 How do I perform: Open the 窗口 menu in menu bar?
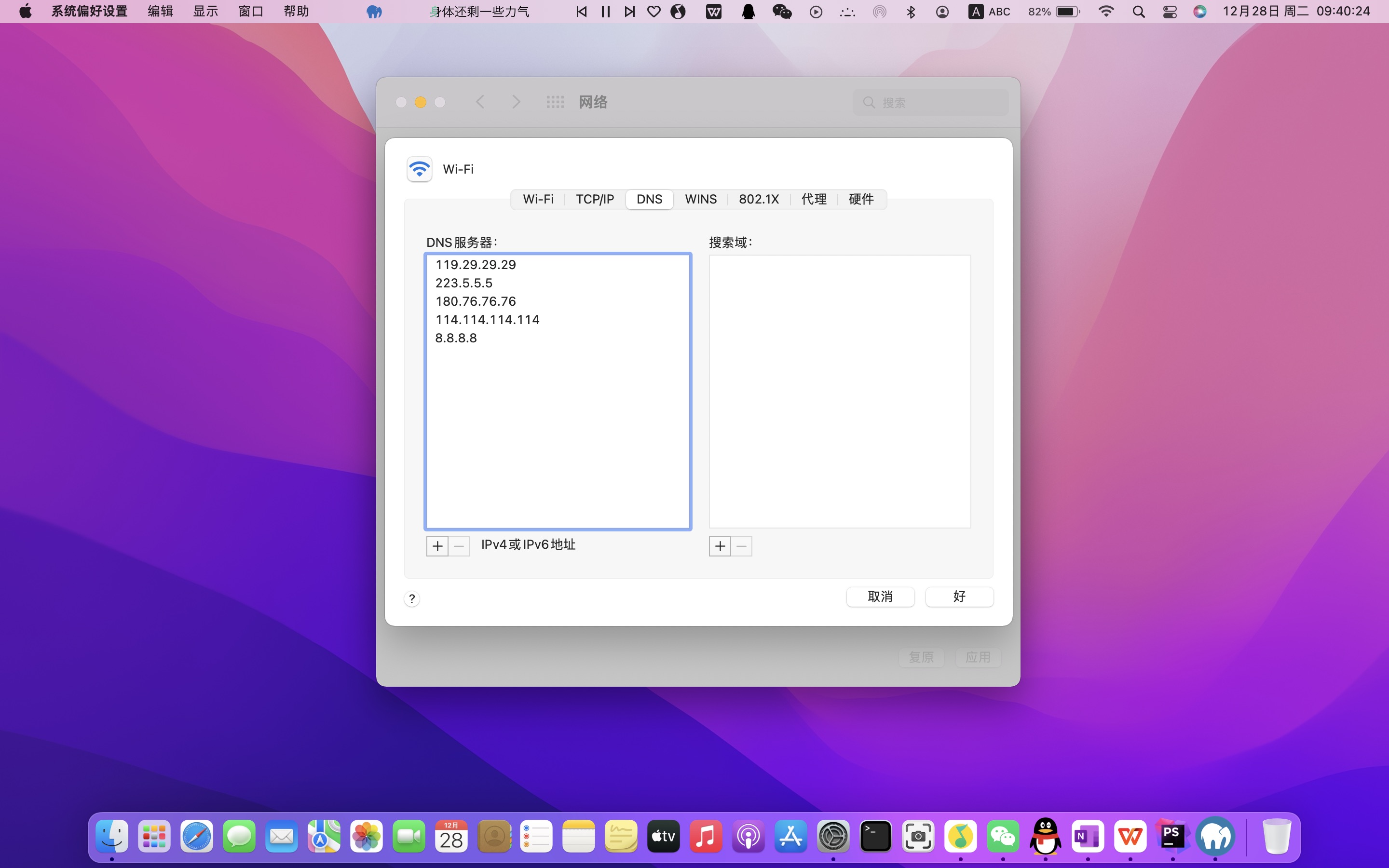point(250,12)
